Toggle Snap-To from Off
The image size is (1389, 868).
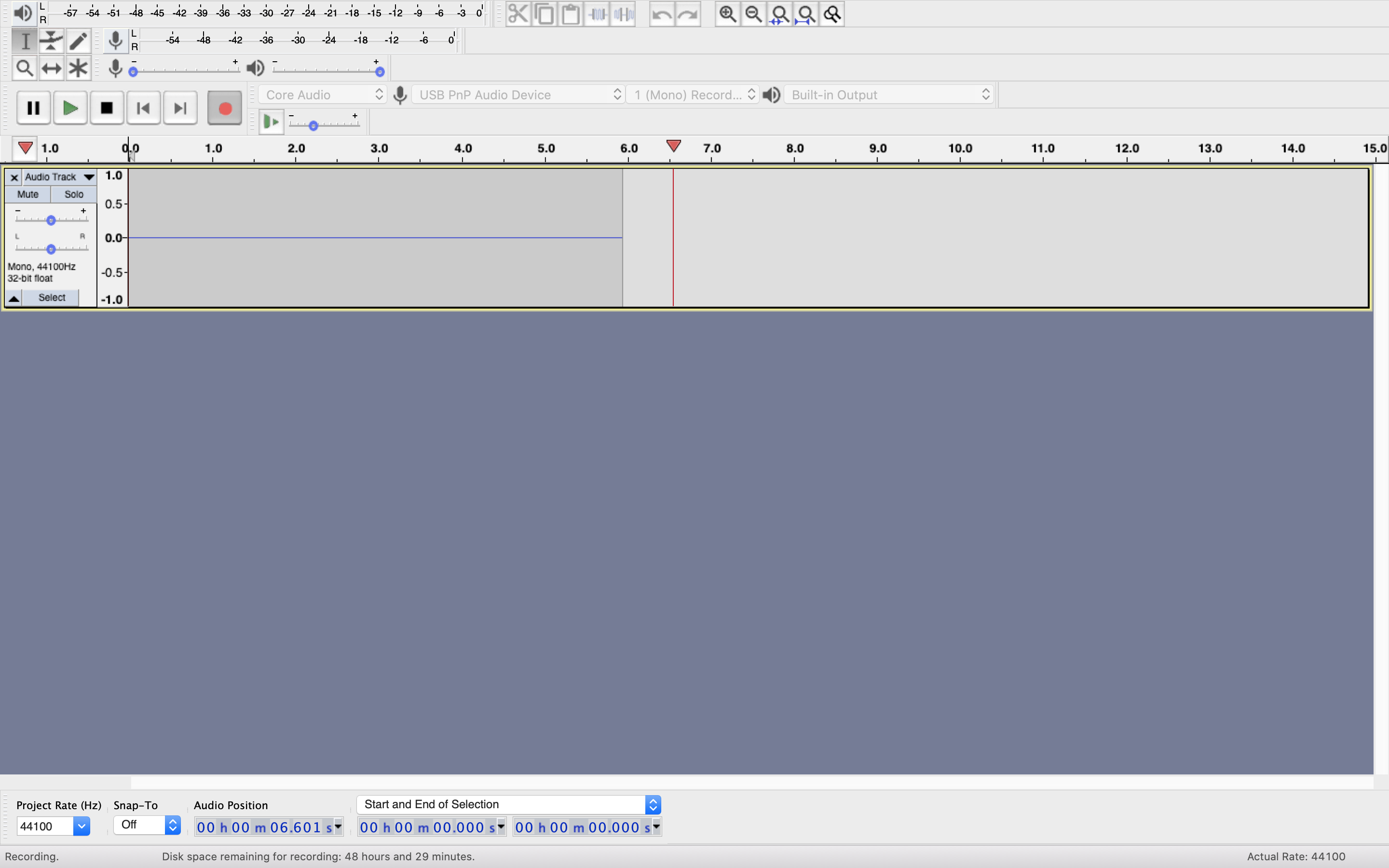click(x=146, y=825)
